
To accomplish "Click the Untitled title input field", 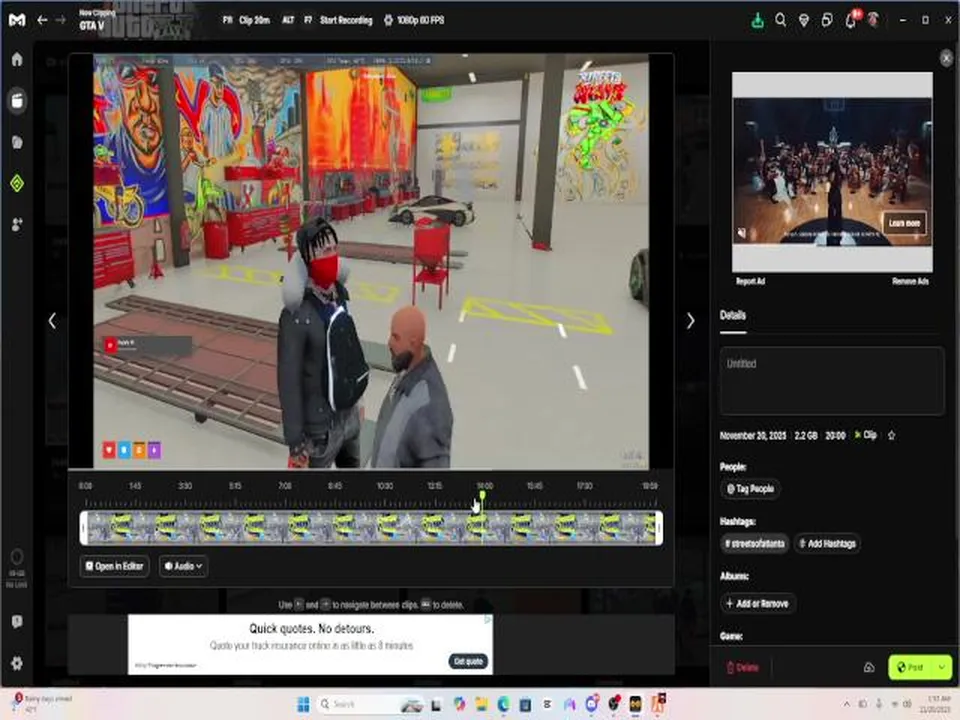I will click(832, 381).
